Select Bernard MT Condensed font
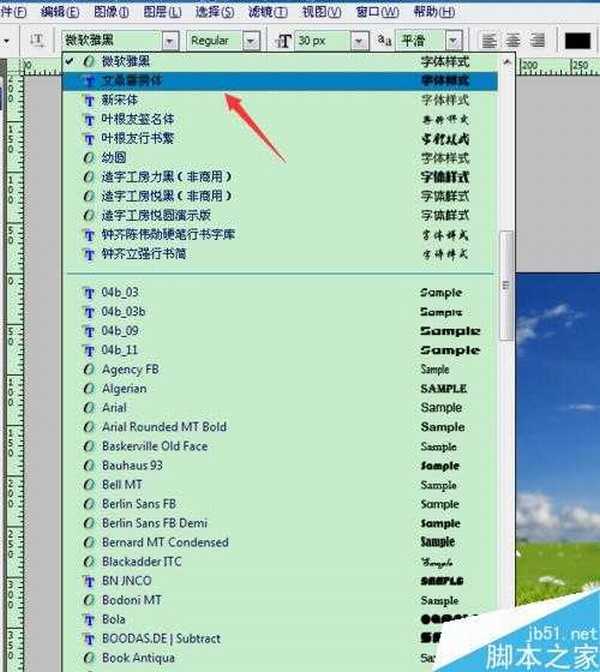Screen dimensions: 600x672 coord(280,543)
